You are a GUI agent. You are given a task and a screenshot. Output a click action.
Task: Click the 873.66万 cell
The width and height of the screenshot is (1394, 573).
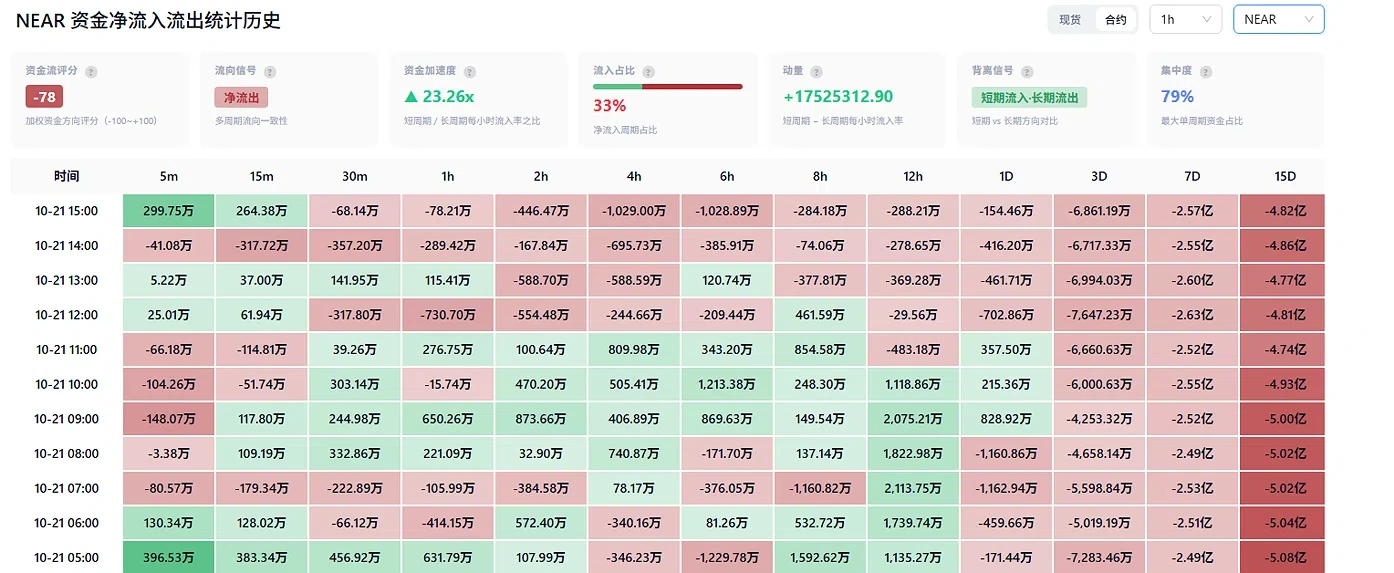pos(540,419)
